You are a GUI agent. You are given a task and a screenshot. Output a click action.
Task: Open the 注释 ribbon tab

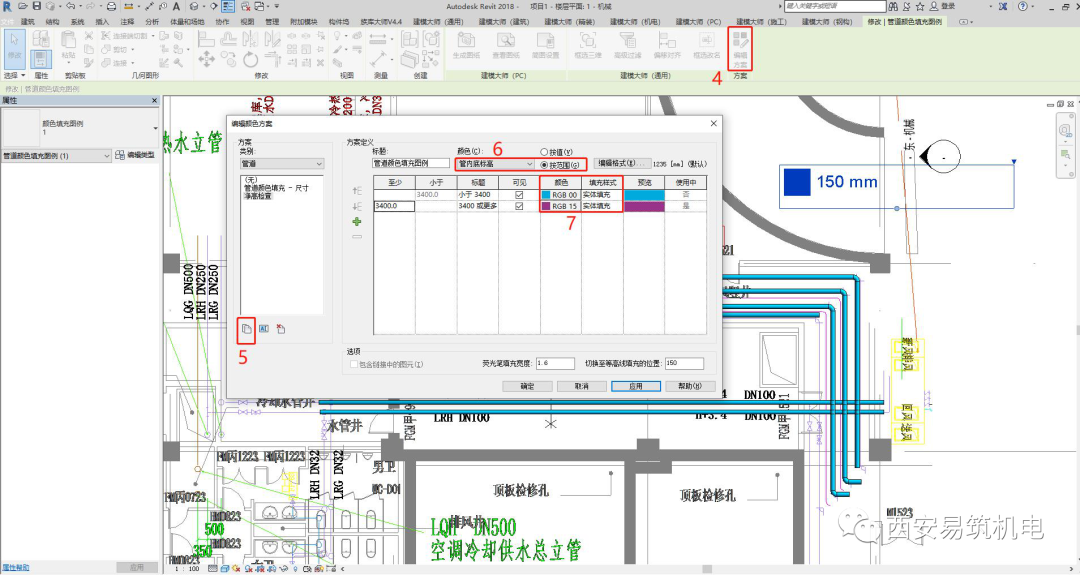tap(127, 22)
